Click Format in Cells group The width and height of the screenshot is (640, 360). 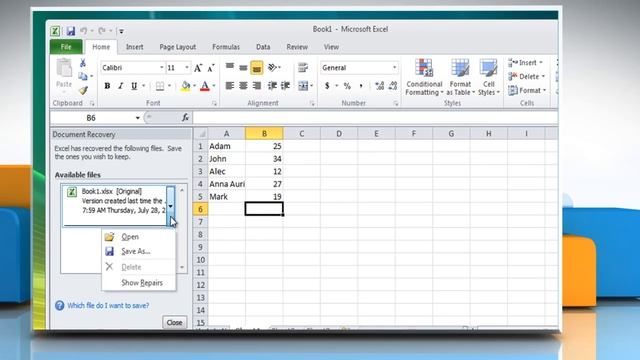tap(527, 90)
